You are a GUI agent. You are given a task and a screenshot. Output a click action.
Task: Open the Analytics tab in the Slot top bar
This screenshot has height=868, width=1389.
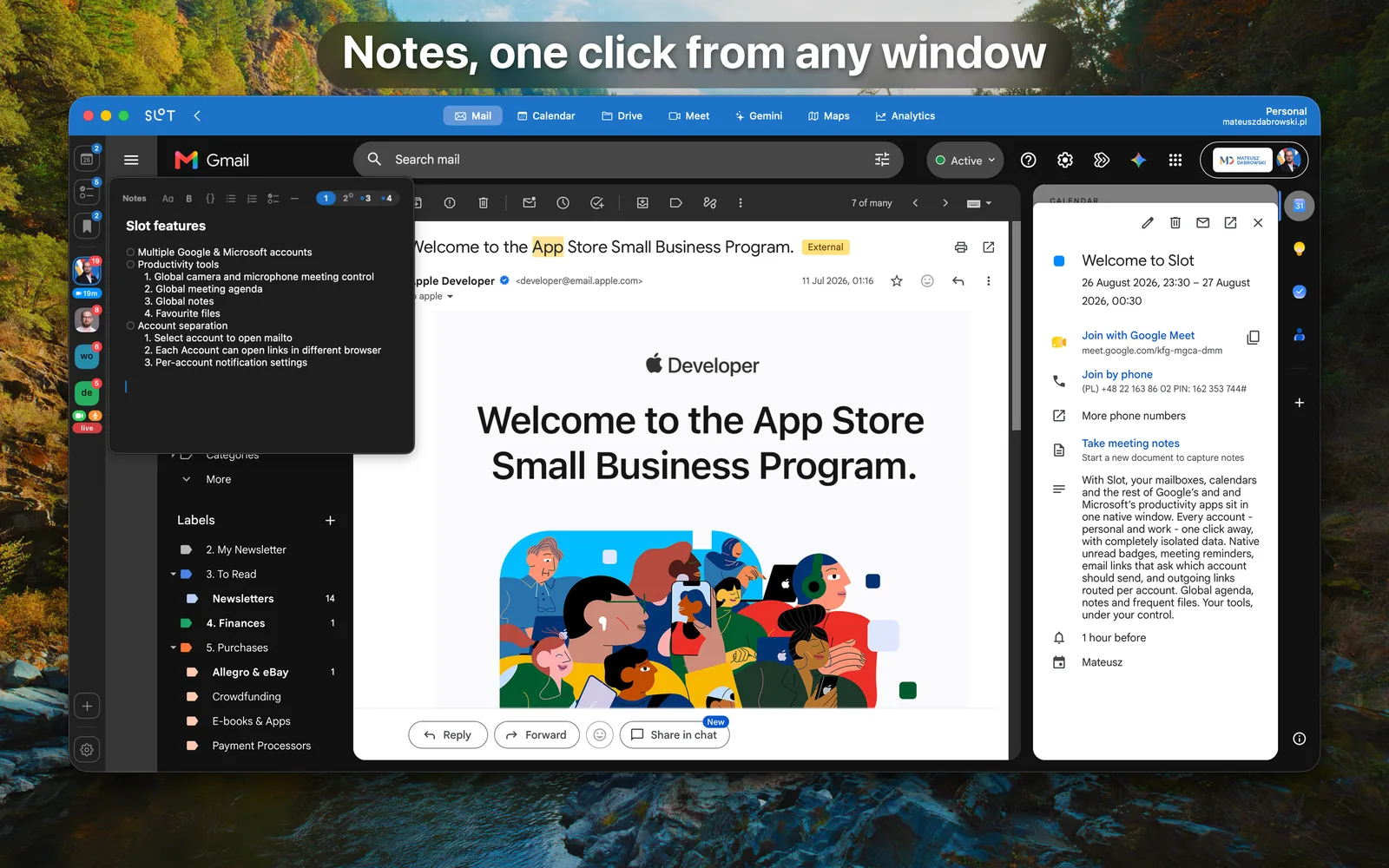(x=905, y=115)
